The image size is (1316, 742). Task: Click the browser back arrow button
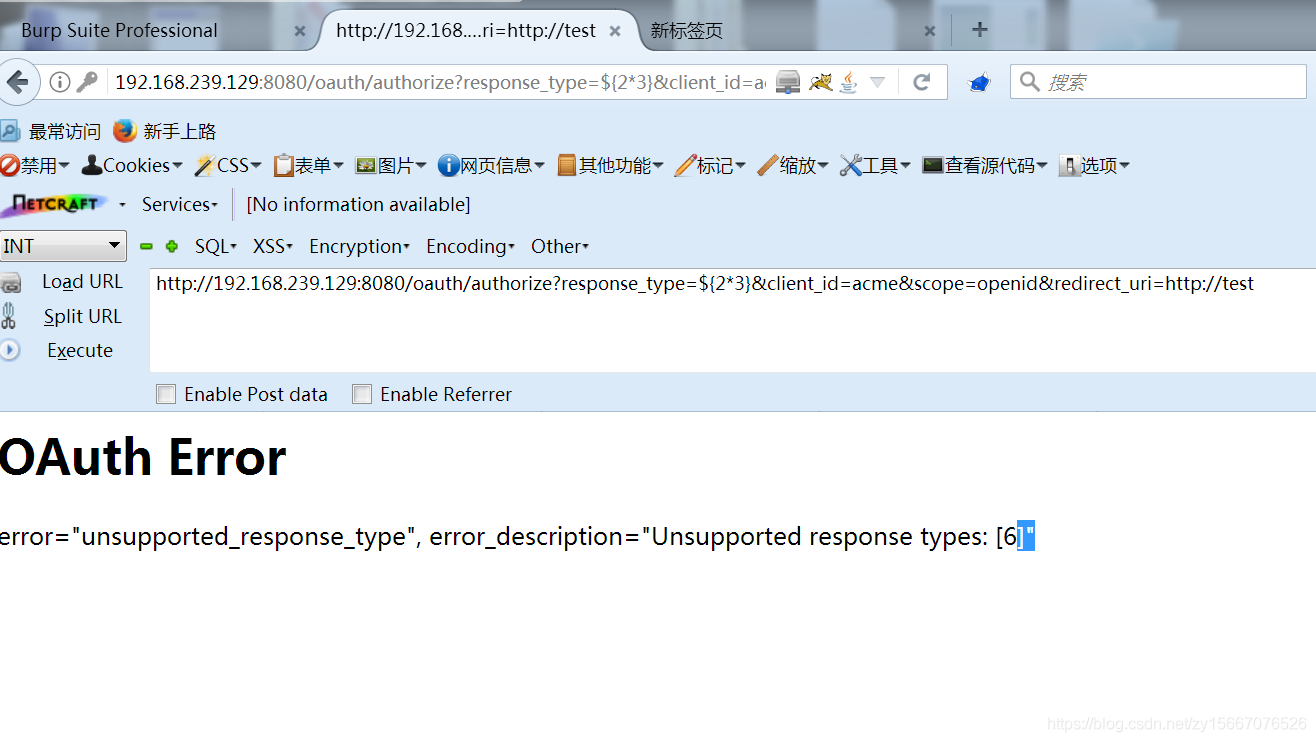[x=17, y=82]
